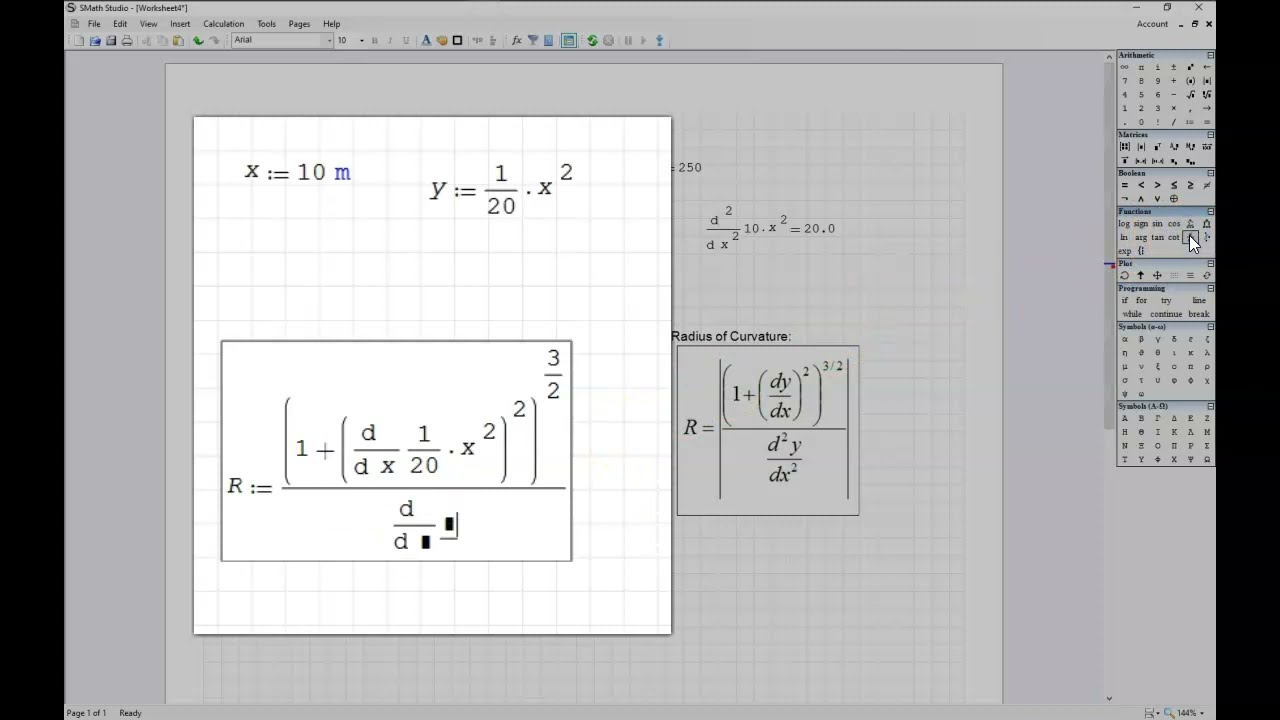Toggle Bold formatting
This screenshot has width=1280, height=720.
point(375,40)
